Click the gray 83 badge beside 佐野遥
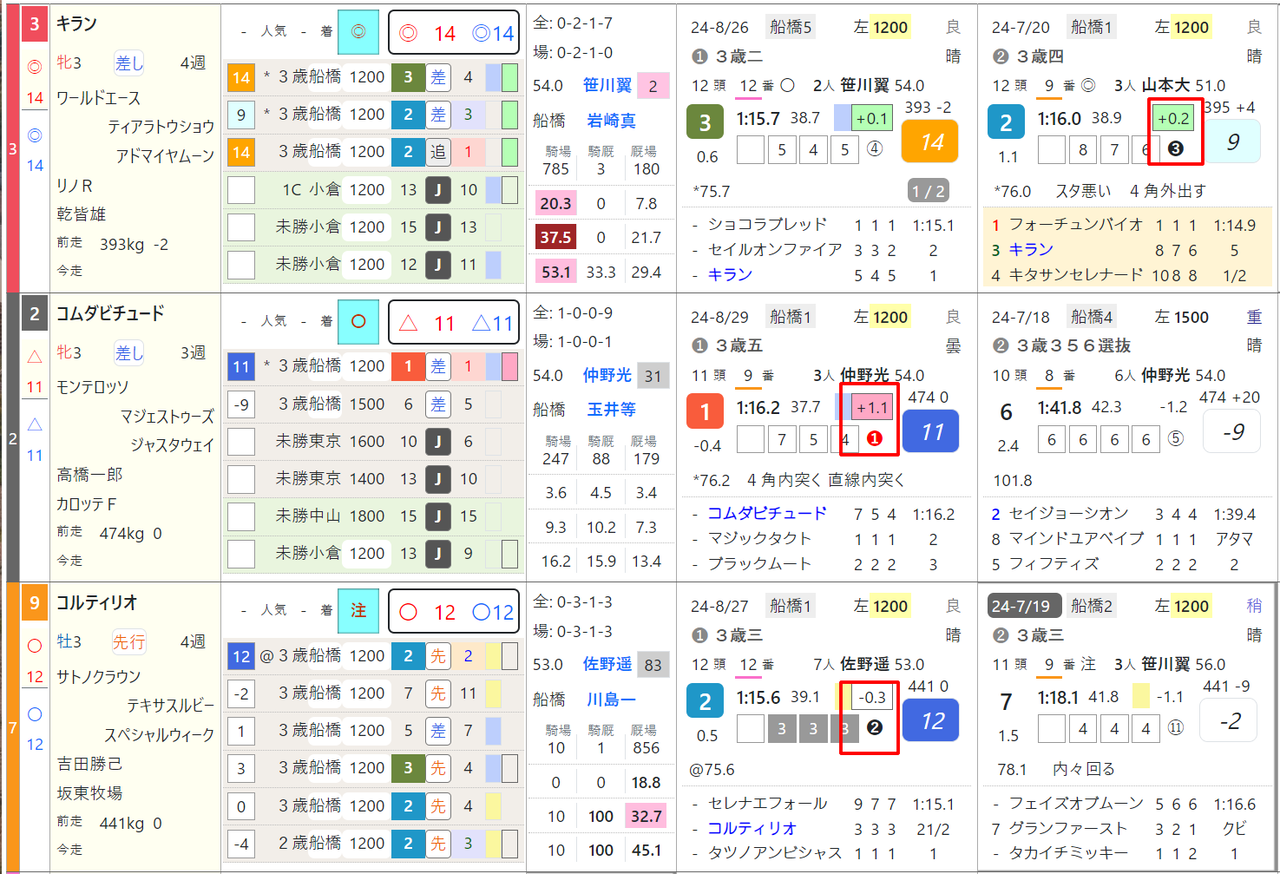Viewport: 1280px width, 874px height. [653, 664]
